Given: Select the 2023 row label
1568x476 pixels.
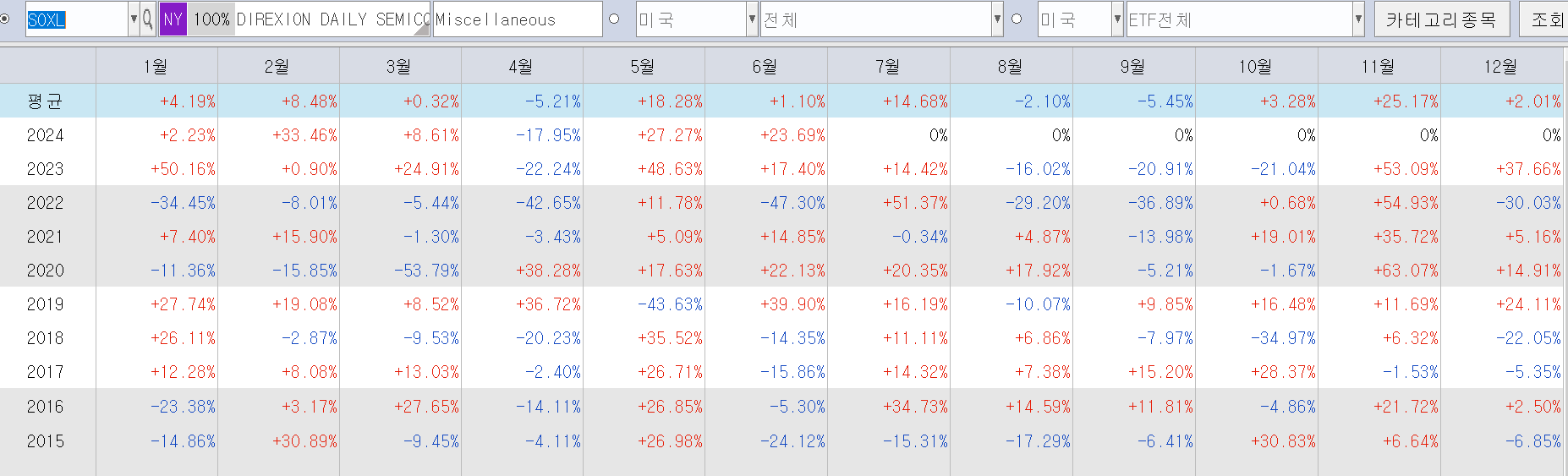Looking at the screenshot, I should pos(46,169).
